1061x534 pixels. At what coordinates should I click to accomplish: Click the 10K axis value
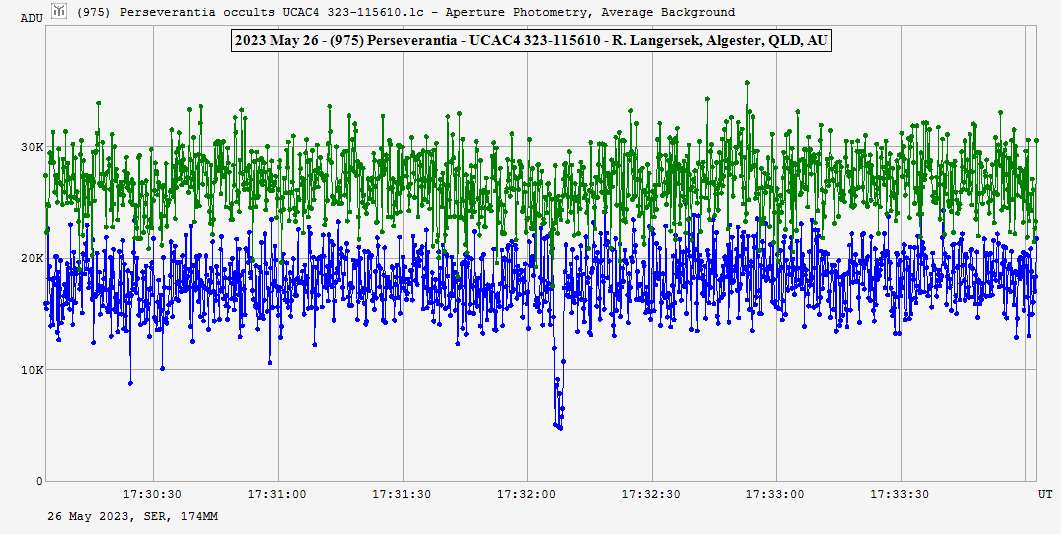tap(34, 370)
